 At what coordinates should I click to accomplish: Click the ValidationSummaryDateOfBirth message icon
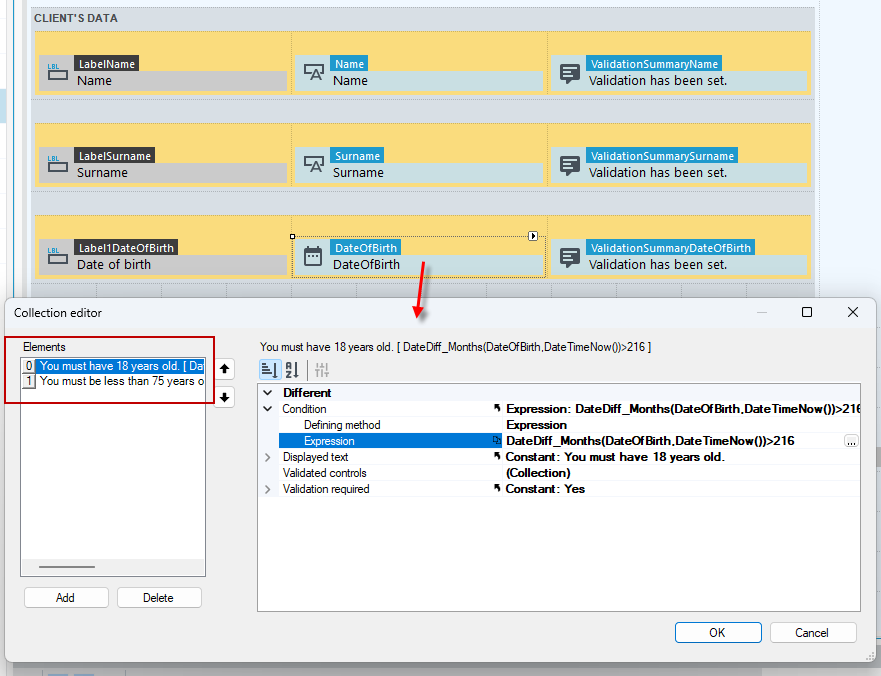[x=570, y=257]
